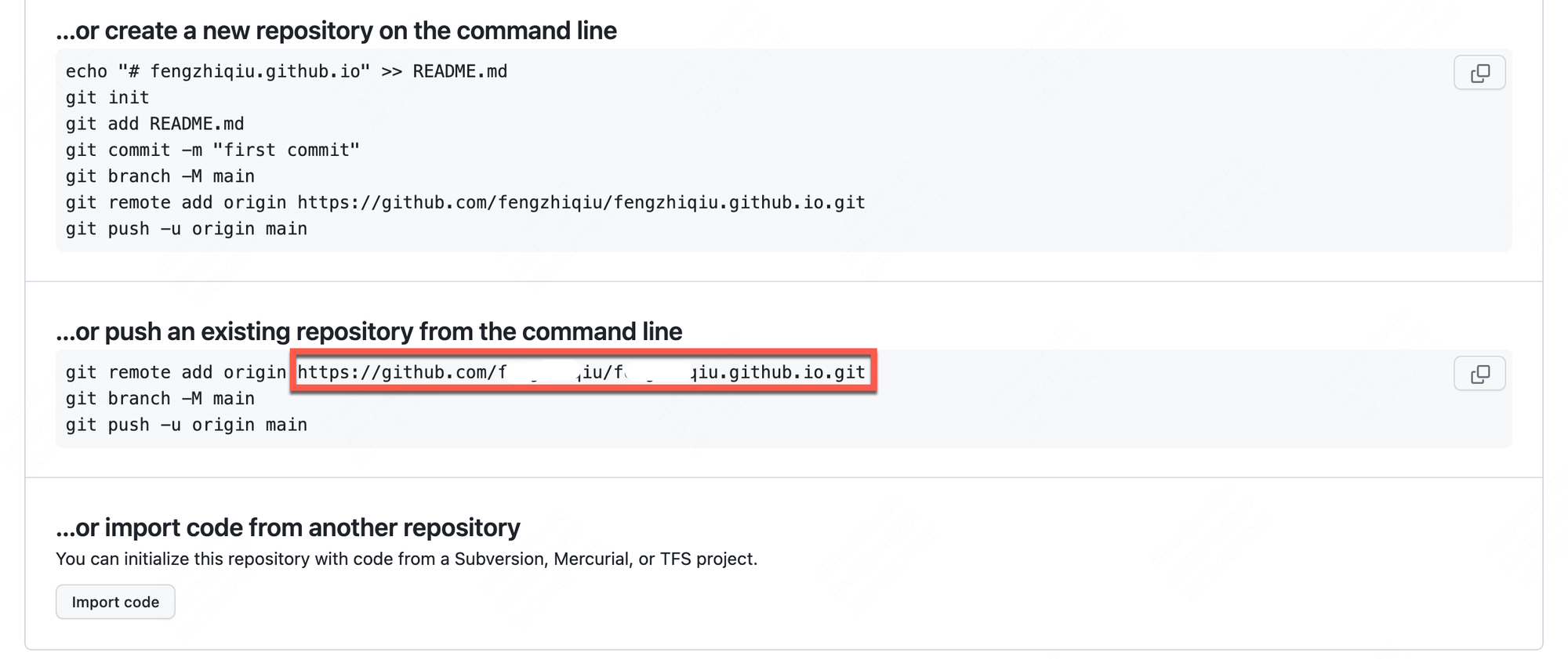Click the create new repository heading
This screenshot has height=659, width=1568.
coord(336,31)
